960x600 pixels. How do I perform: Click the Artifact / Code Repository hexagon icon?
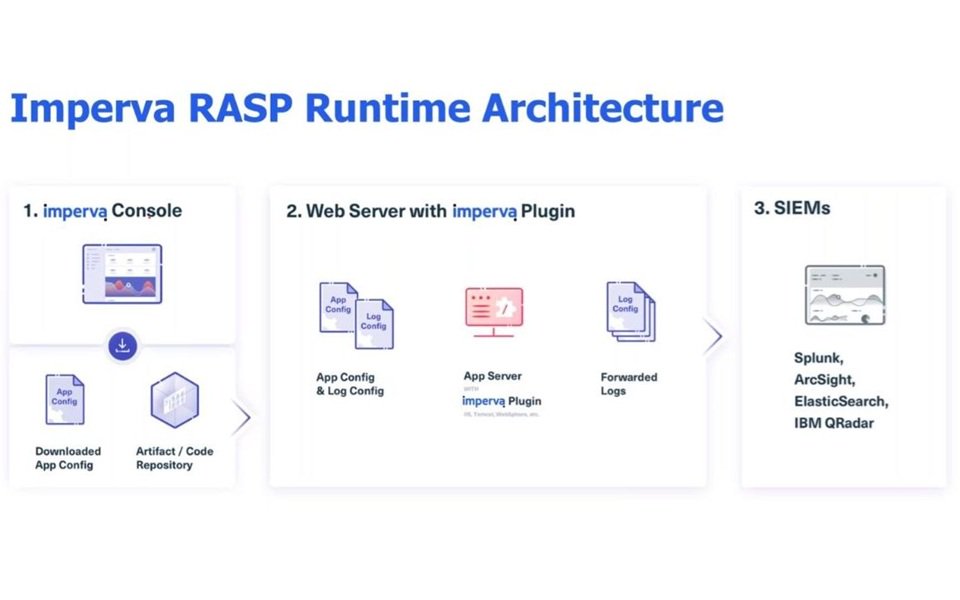174,400
